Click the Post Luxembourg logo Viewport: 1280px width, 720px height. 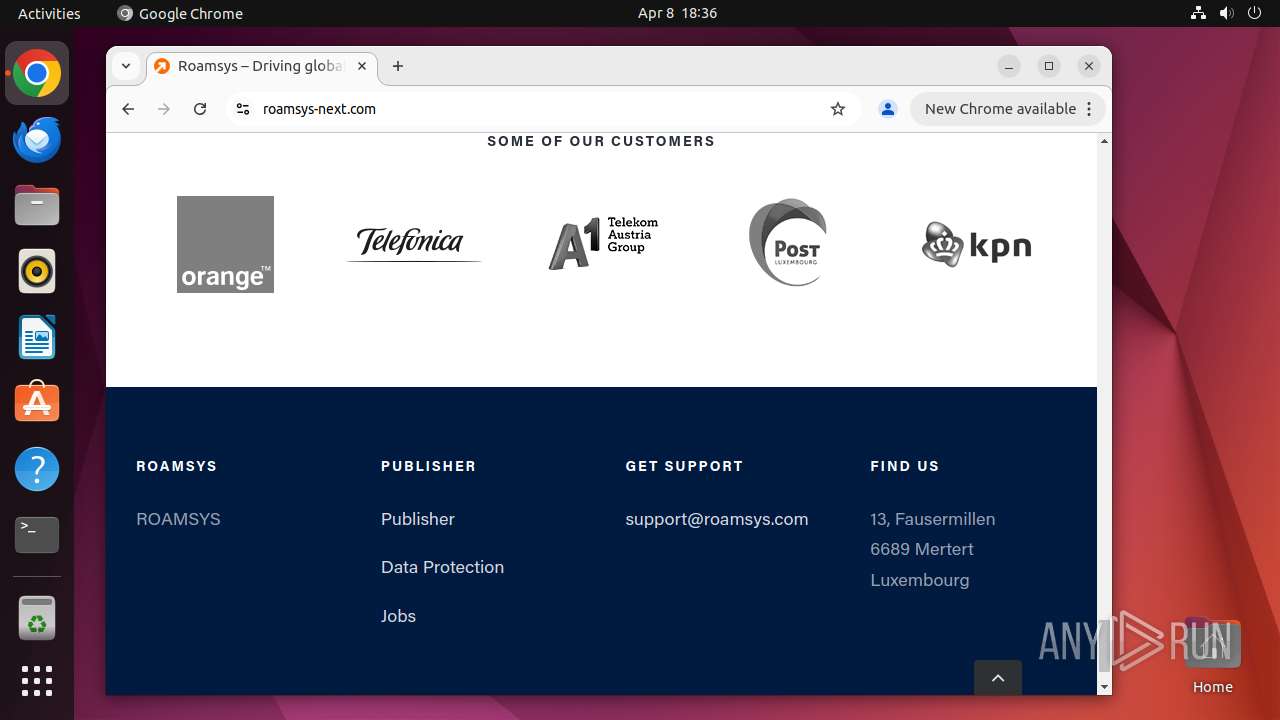(788, 242)
